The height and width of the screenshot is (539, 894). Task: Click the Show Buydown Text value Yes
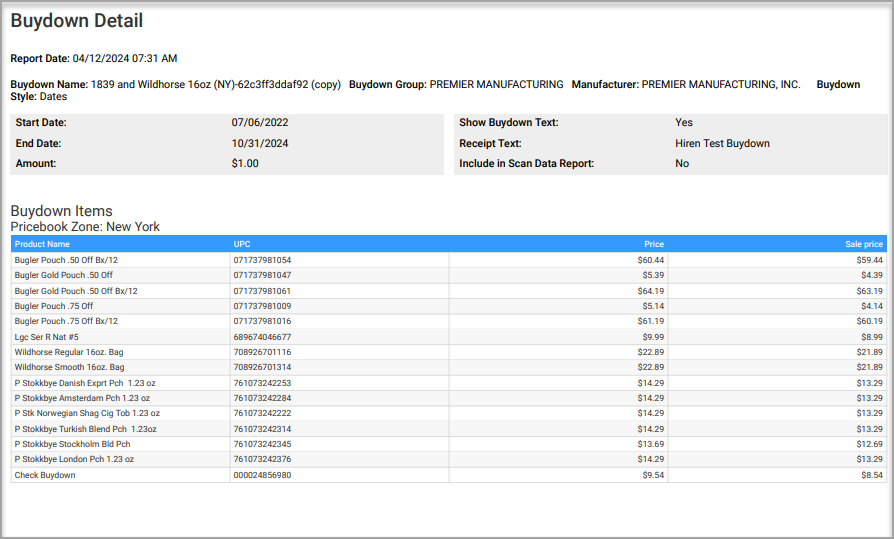684,123
